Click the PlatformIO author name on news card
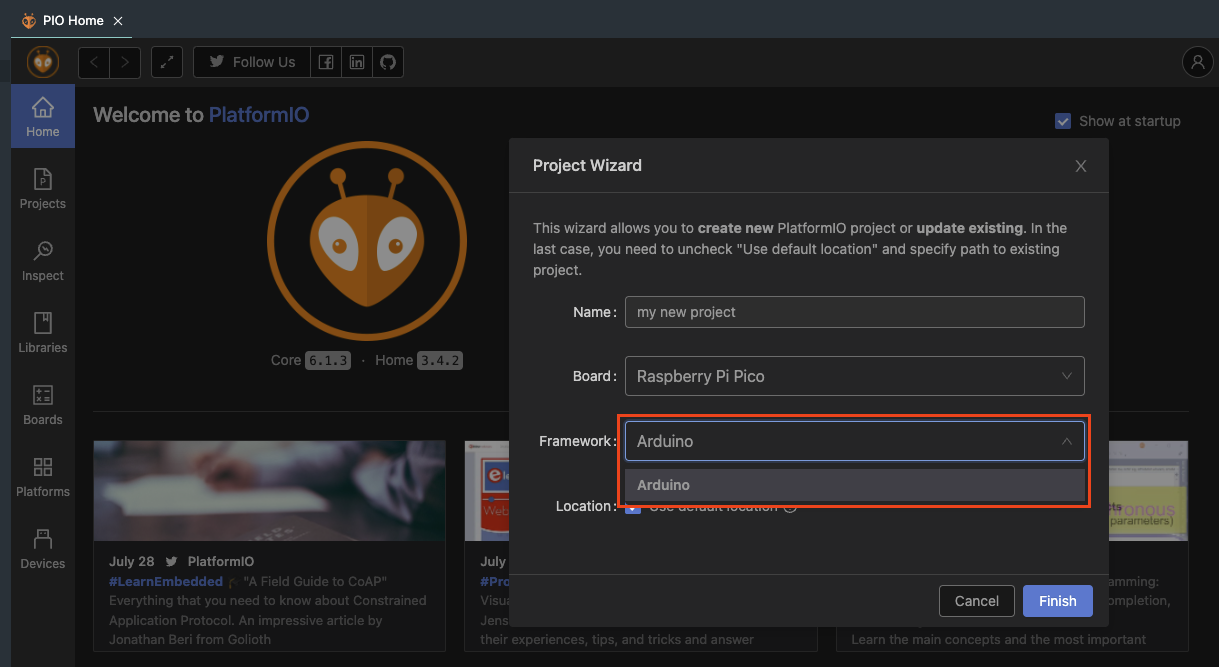Image resolution: width=1219 pixels, height=667 pixels. (x=221, y=562)
